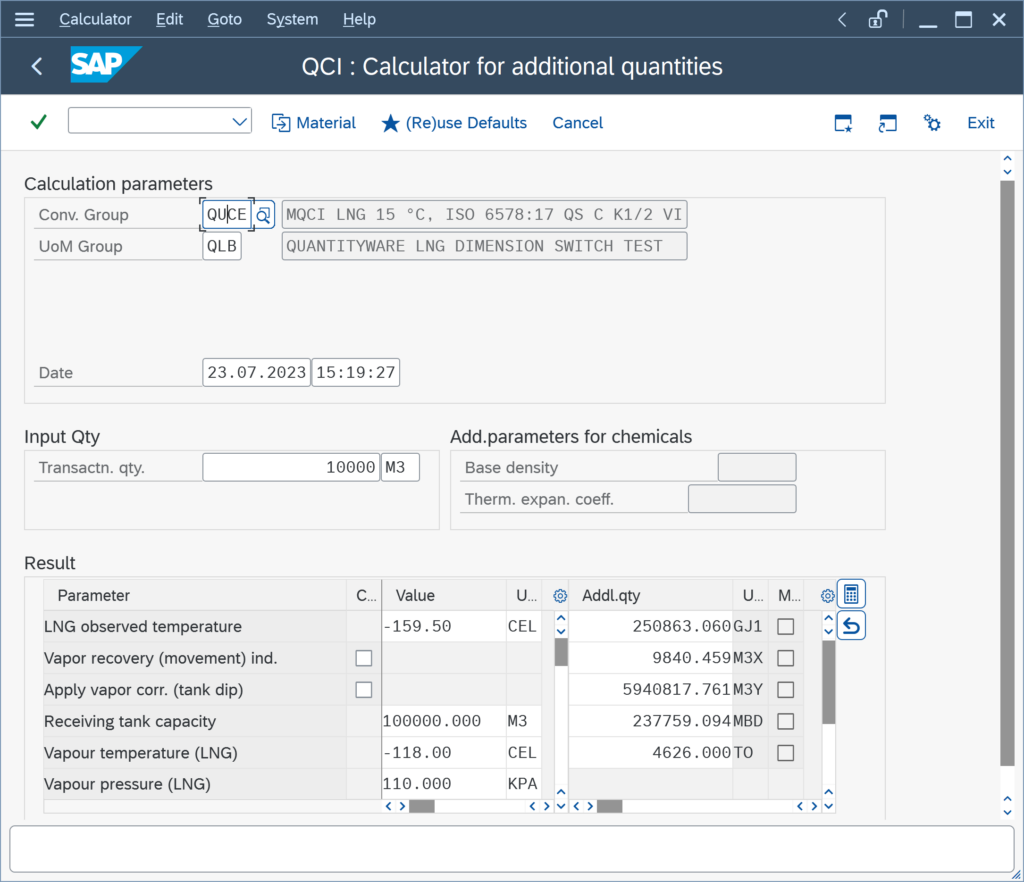
Task: Click the Value column header
Action: (x=443, y=595)
